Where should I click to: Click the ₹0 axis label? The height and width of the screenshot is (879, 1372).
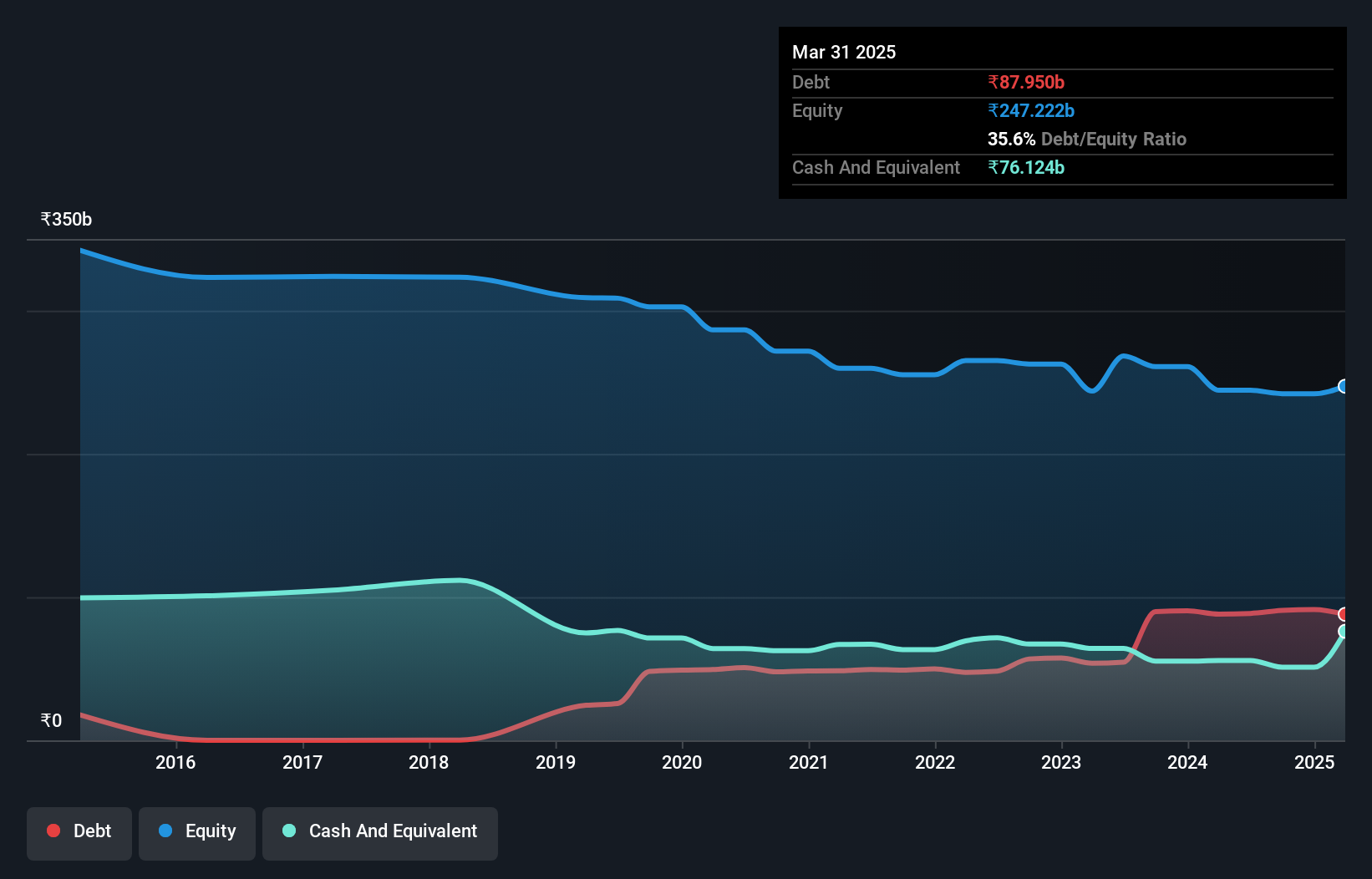click(x=52, y=720)
